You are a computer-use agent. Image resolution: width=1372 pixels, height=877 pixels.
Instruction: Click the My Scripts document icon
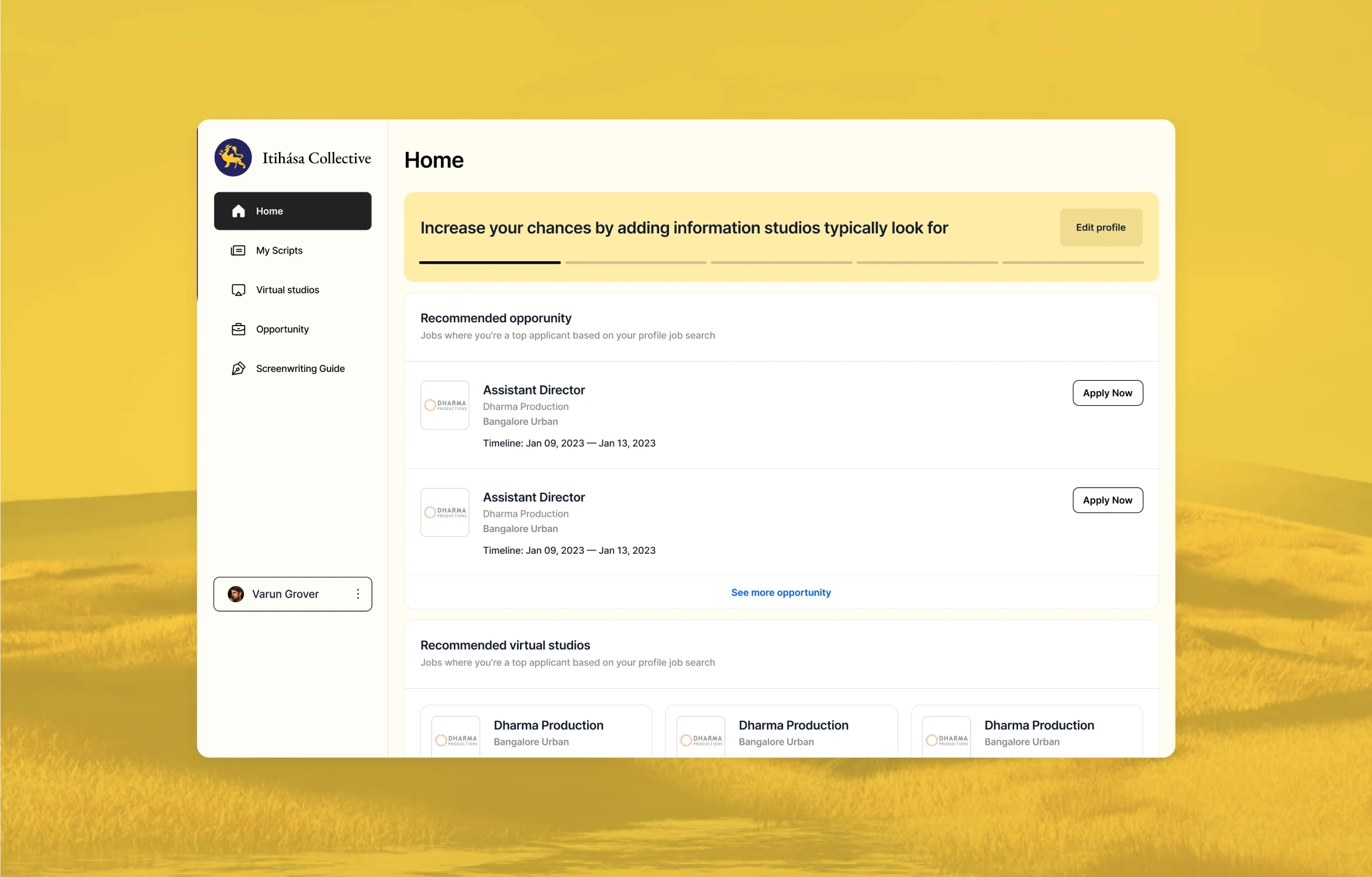[x=238, y=250]
